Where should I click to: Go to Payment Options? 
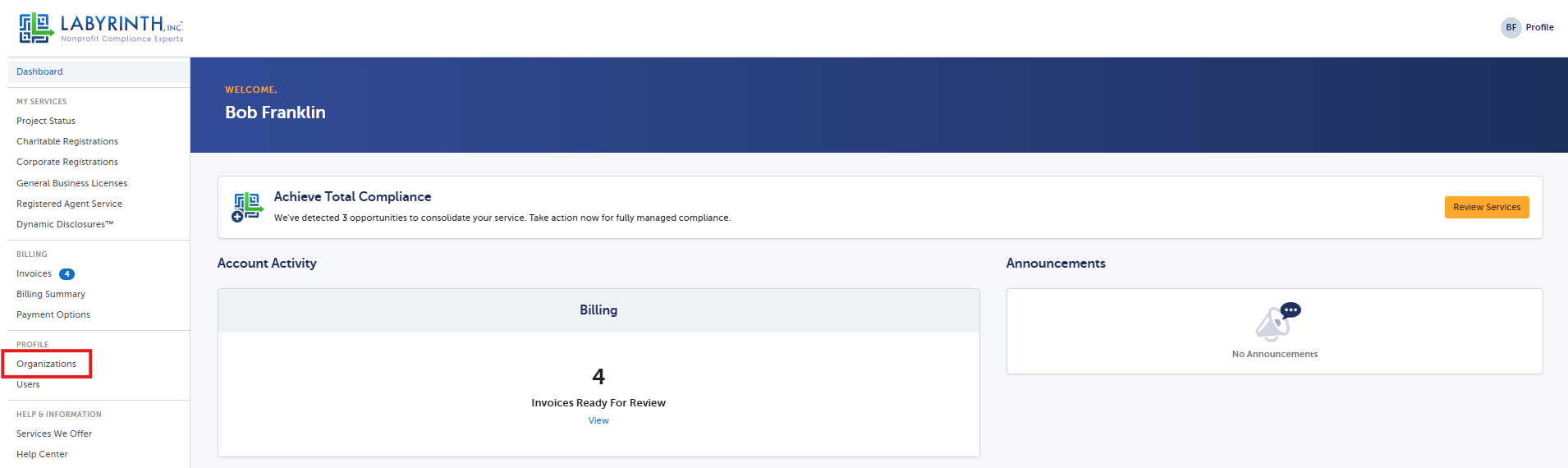(x=53, y=314)
